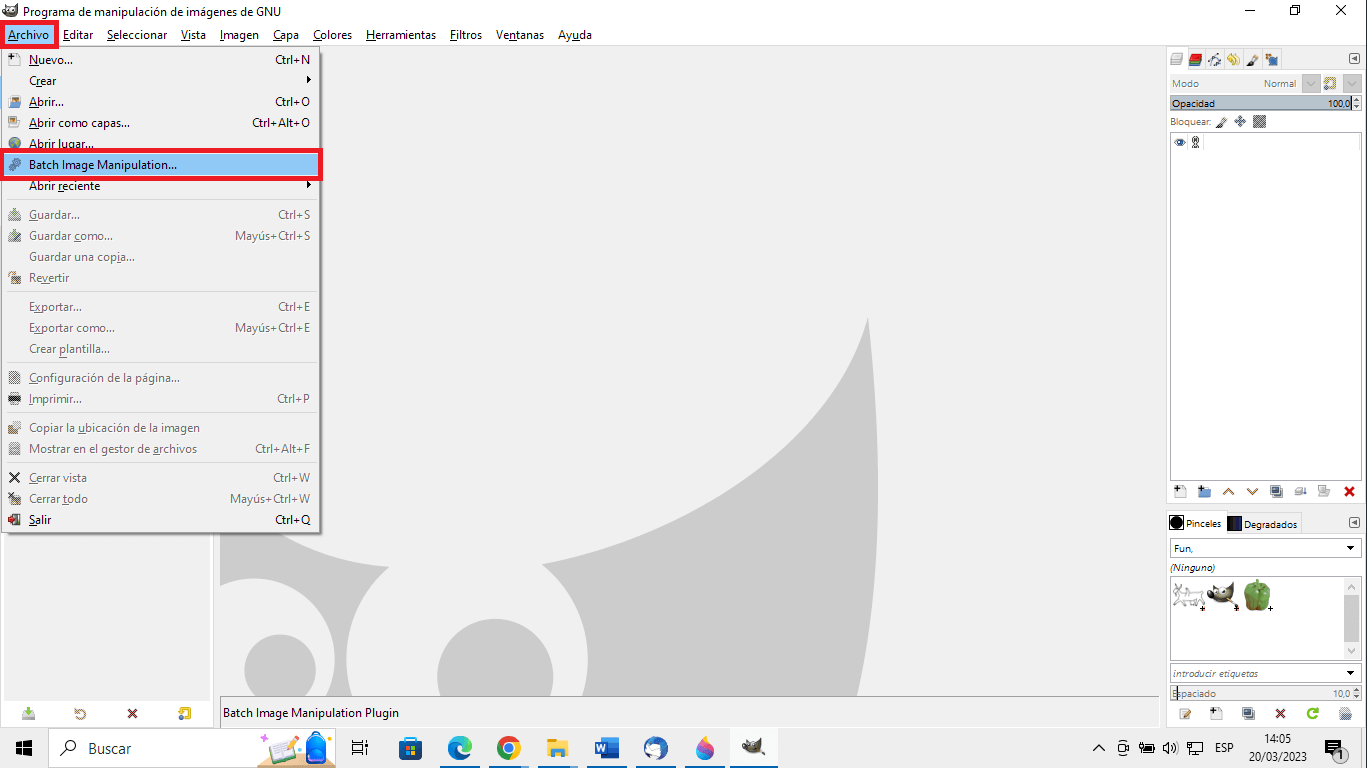Select the Pinceles tab

(1196, 523)
